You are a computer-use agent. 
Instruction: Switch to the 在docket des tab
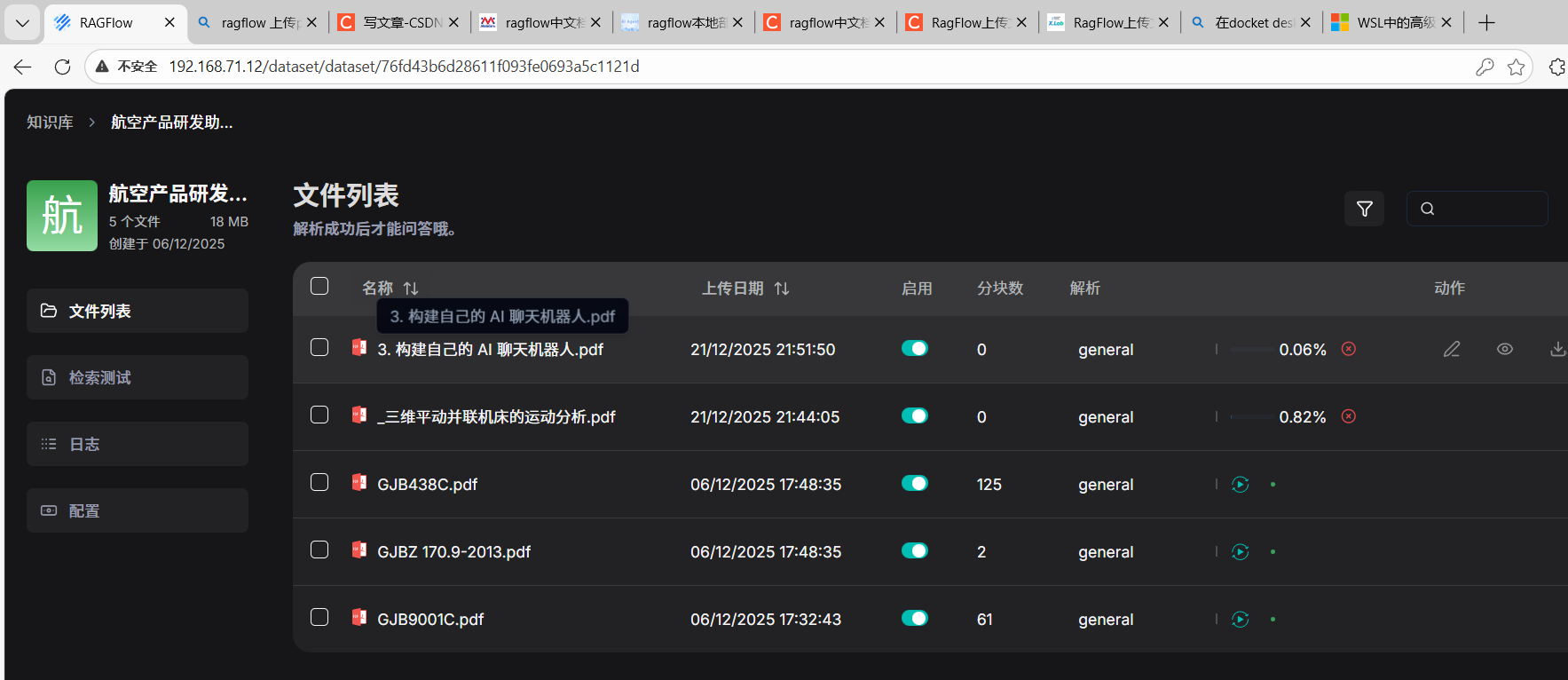pos(1251,22)
